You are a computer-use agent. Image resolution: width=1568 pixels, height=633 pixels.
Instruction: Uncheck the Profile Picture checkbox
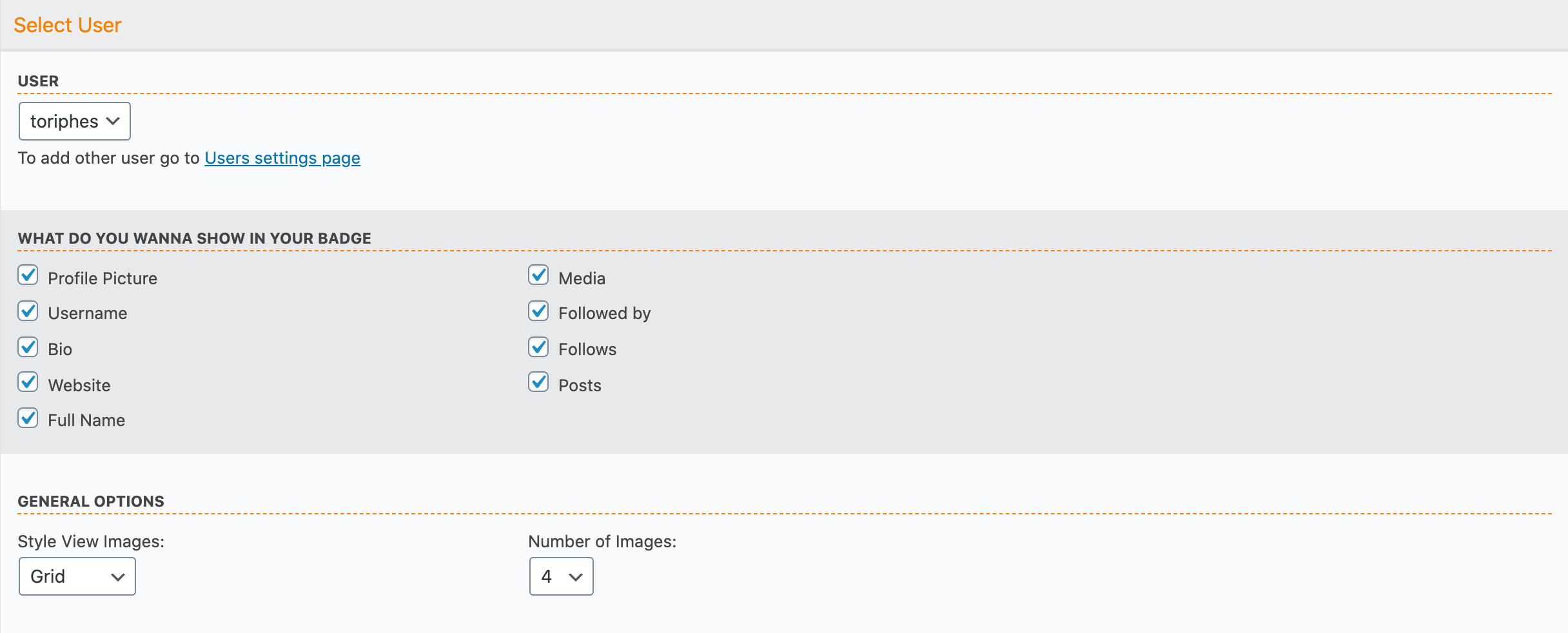[x=28, y=275]
